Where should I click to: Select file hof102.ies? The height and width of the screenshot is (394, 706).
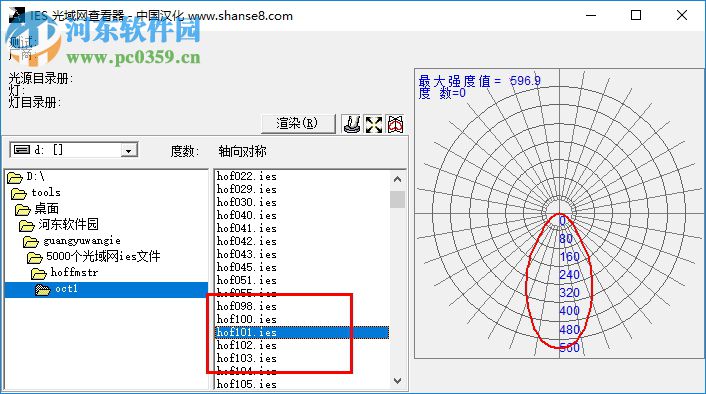coord(247,345)
